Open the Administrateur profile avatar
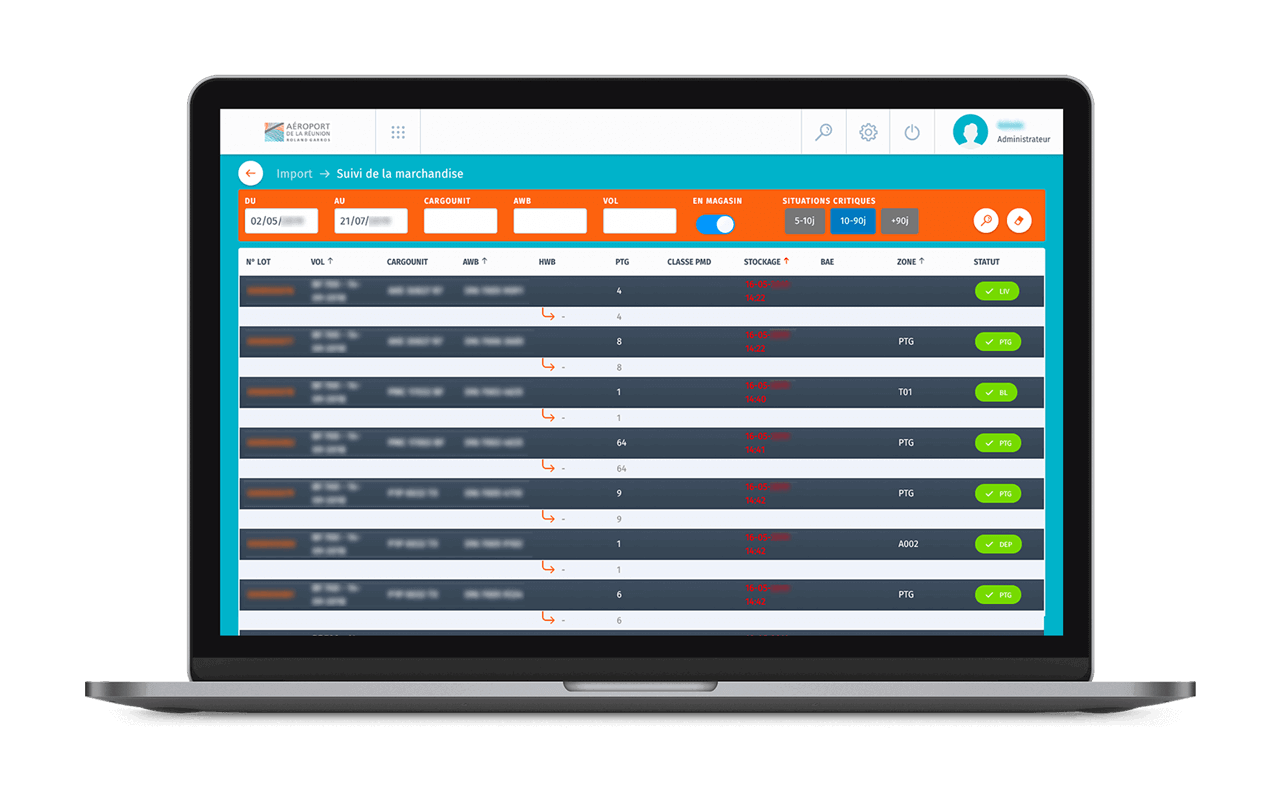 tap(970, 132)
